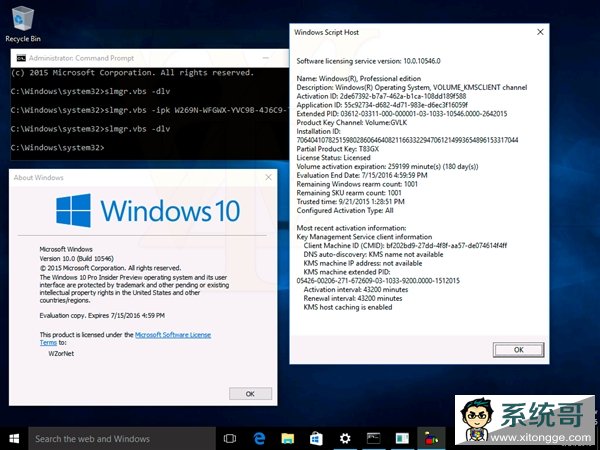Click the License Status: Licensed line

coord(333,158)
